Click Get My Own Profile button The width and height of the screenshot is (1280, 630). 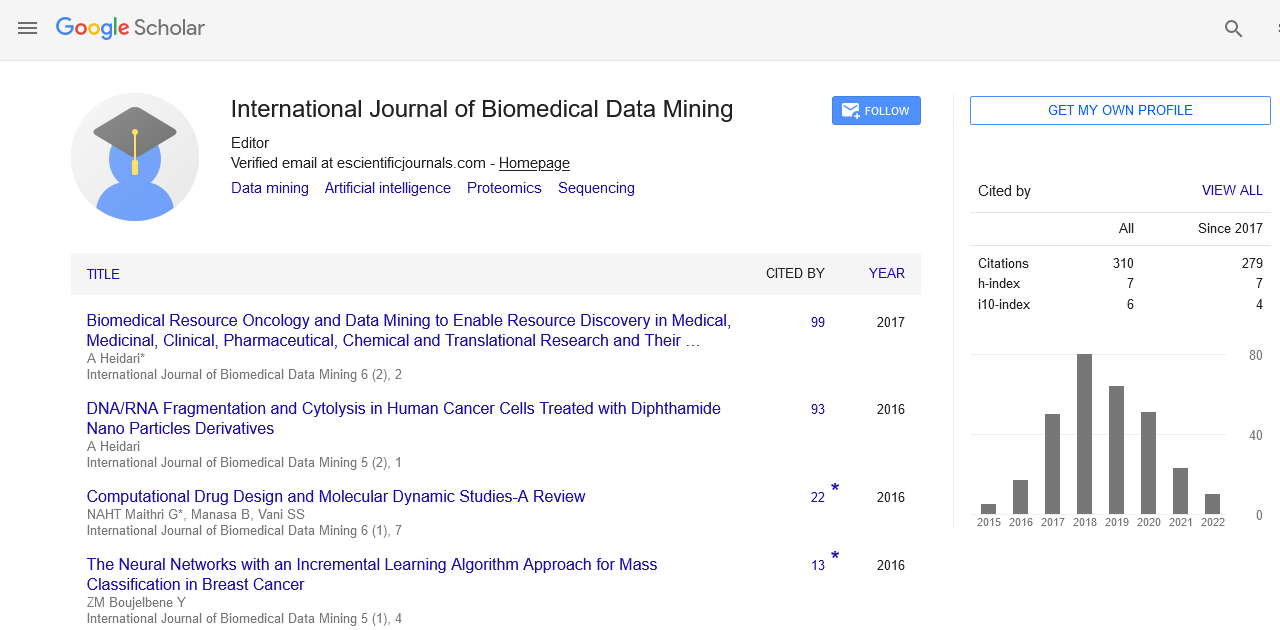pyautogui.click(x=1120, y=111)
